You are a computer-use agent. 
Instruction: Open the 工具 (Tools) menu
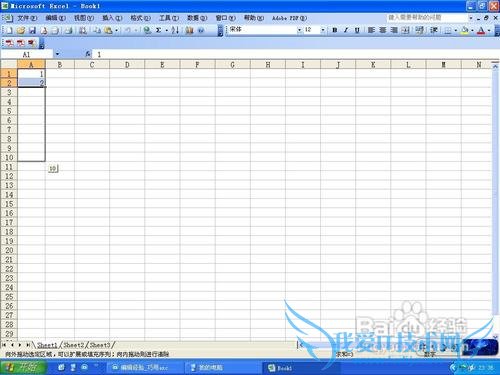169,18
